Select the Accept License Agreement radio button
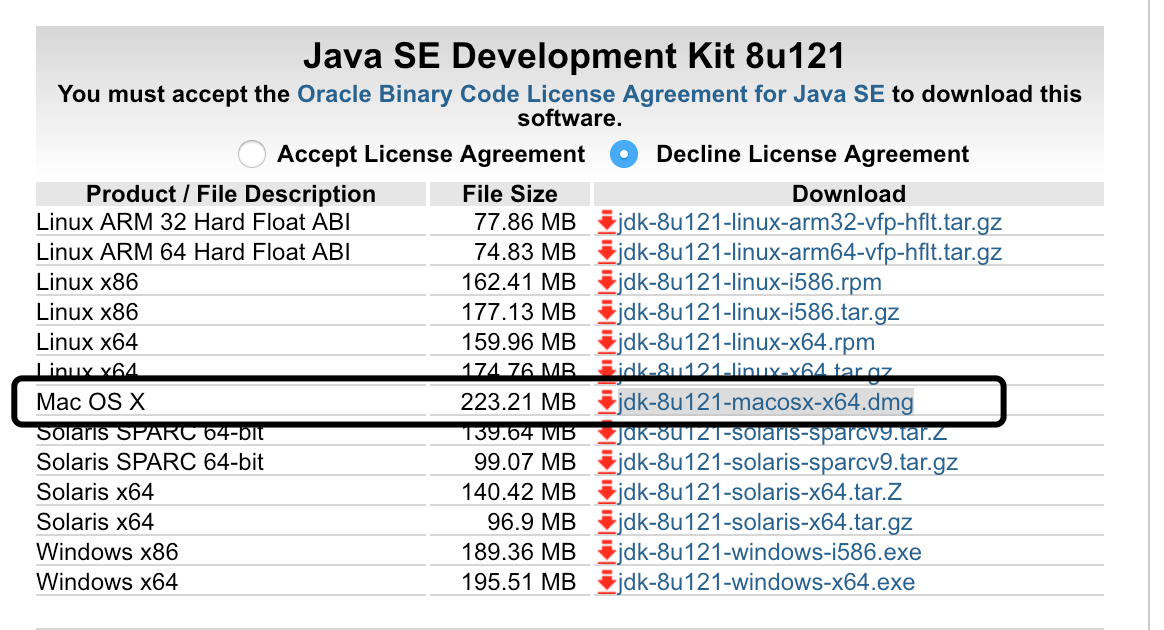Image resolution: width=1164 pixels, height=630 pixels. [x=251, y=154]
